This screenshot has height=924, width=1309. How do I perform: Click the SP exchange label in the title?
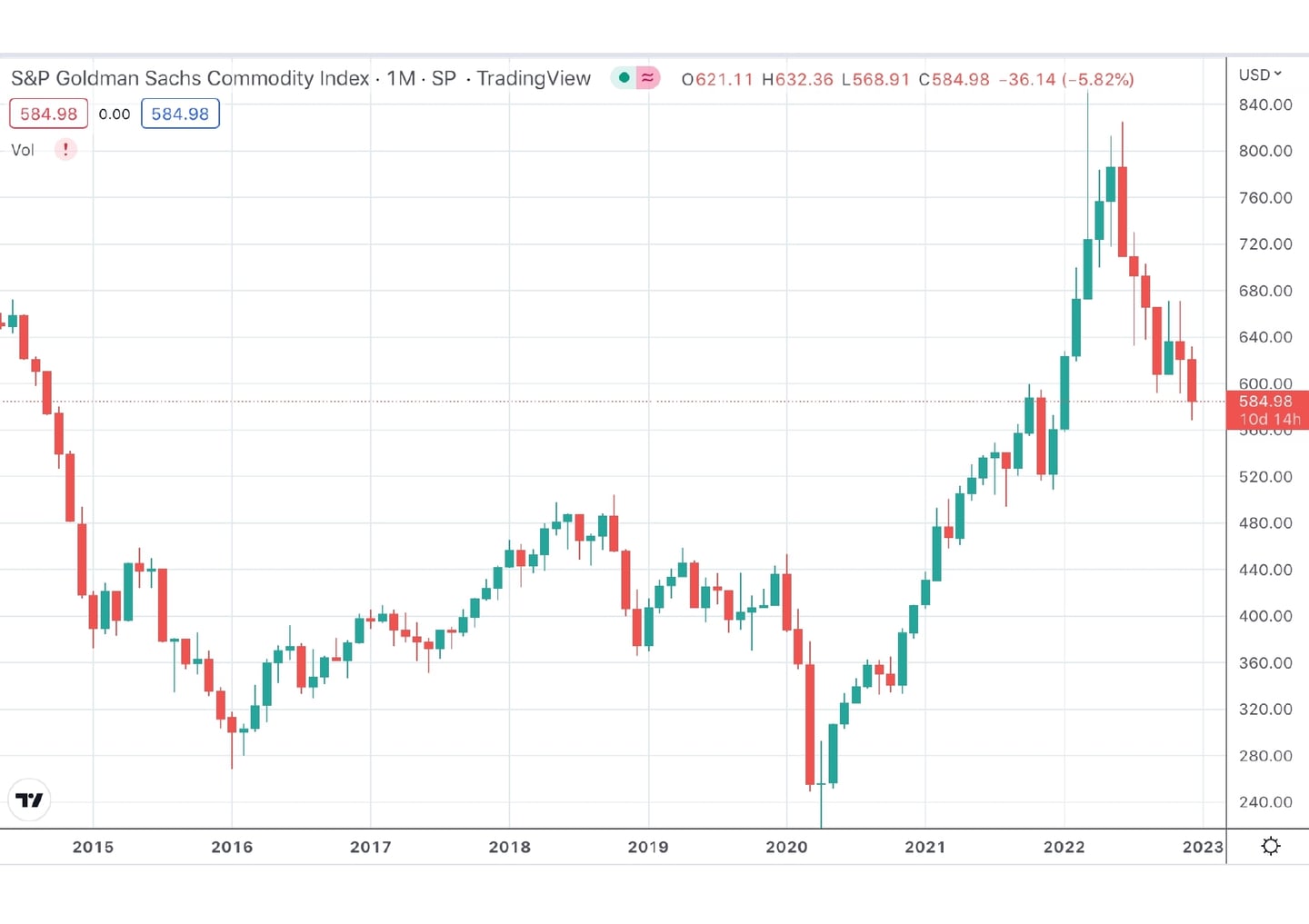click(444, 78)
